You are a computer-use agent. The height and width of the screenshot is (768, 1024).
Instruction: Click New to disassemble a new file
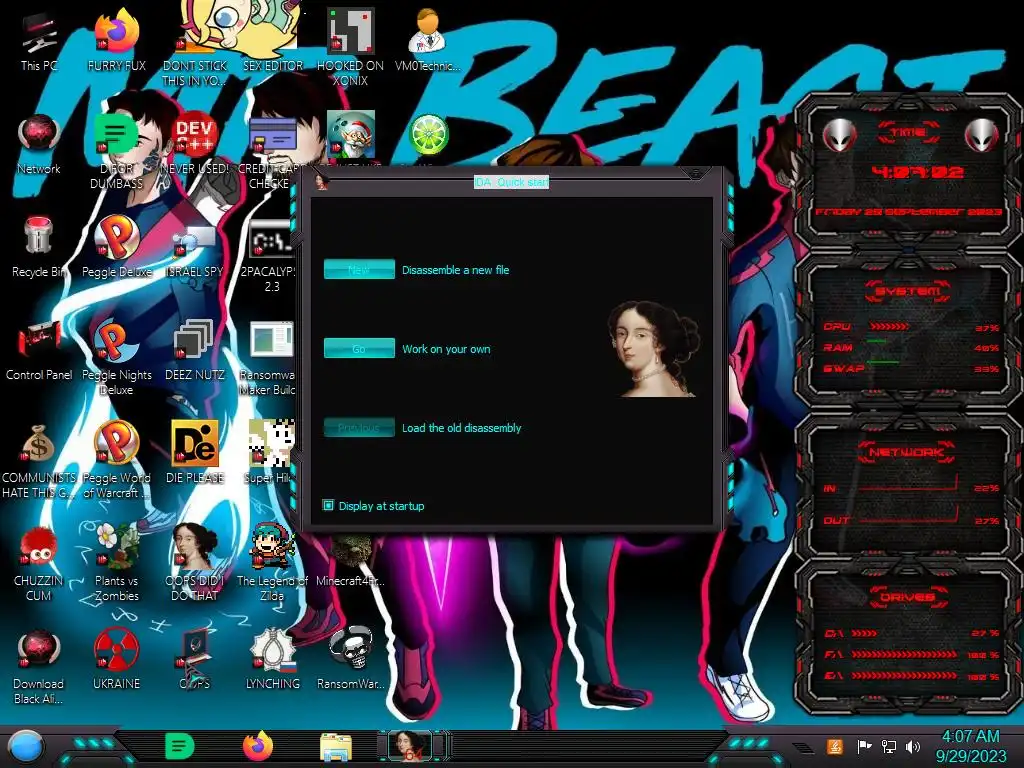[359, 269]
